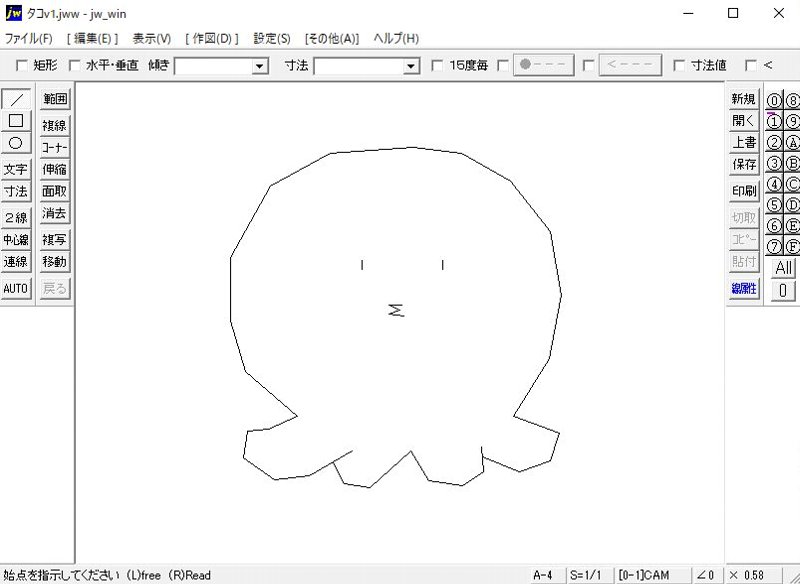Open the ファイル(F) menu

[29, 38]
